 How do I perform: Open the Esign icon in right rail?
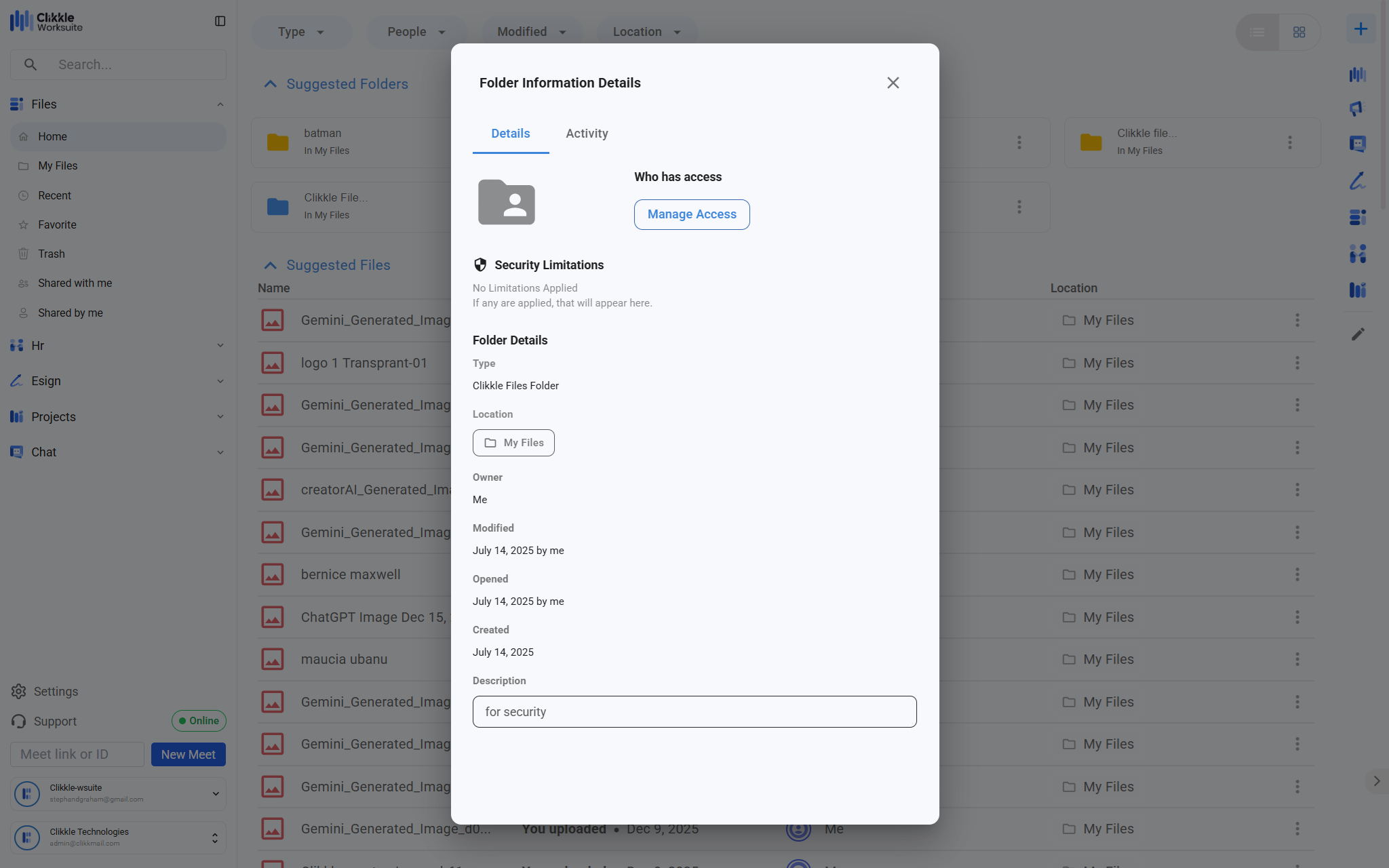click(x=1357, y=180)
